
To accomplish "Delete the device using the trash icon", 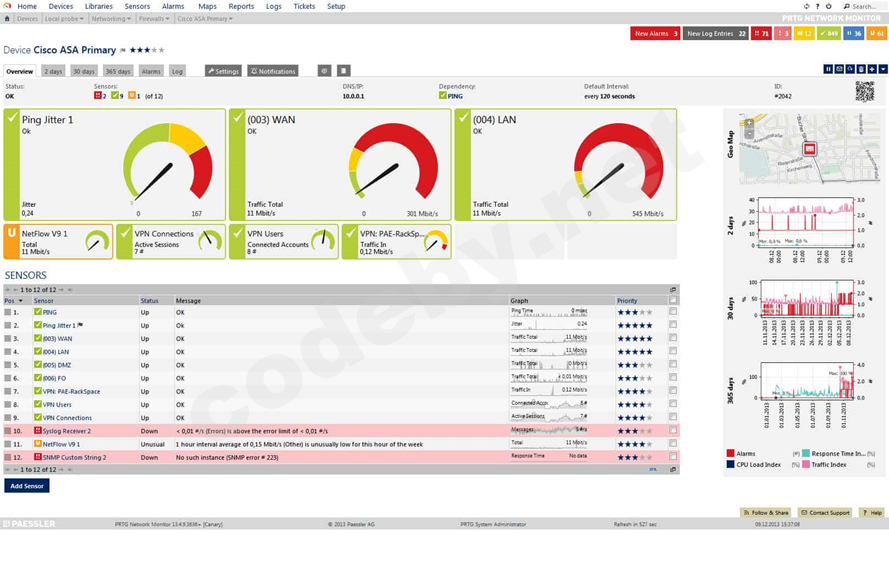I will coord(861,69).
